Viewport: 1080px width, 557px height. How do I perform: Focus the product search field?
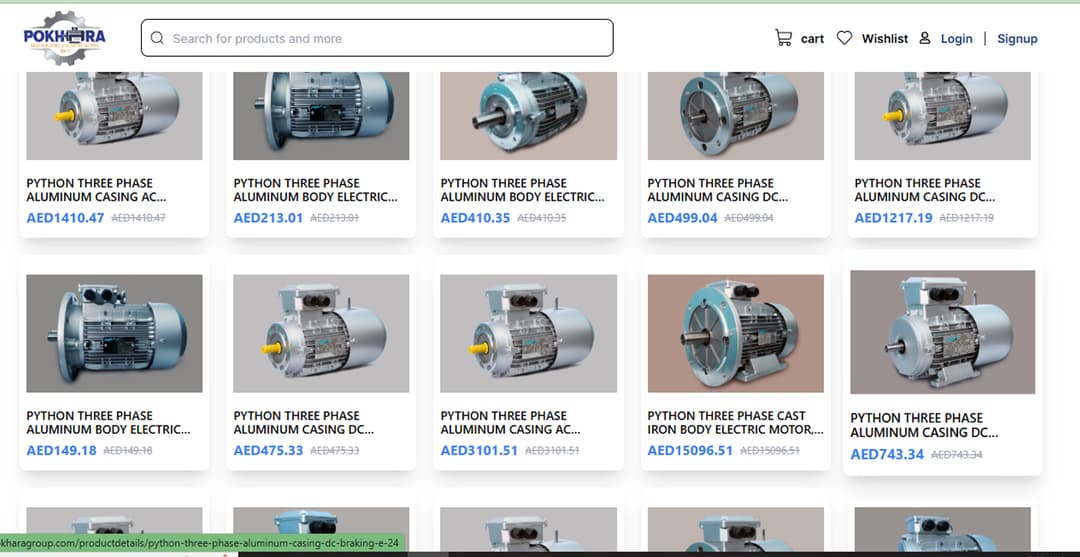coord(385,39)
